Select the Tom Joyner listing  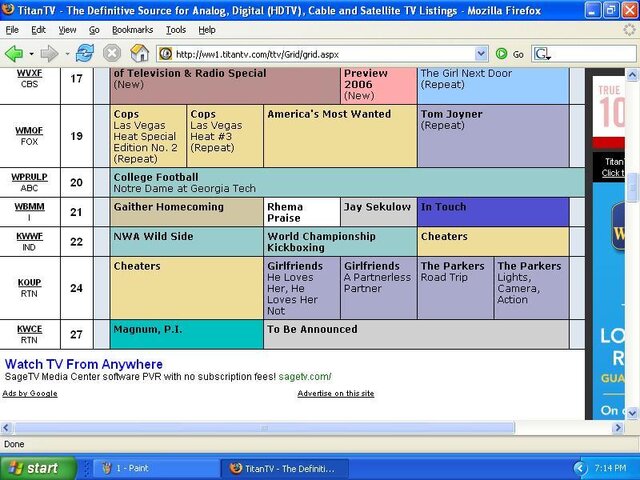[x=493, y=136]
